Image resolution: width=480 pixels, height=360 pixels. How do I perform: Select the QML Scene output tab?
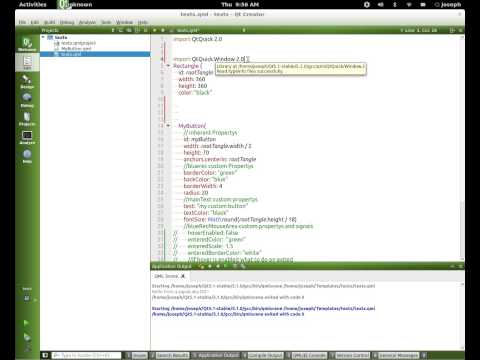click(169, 276)
